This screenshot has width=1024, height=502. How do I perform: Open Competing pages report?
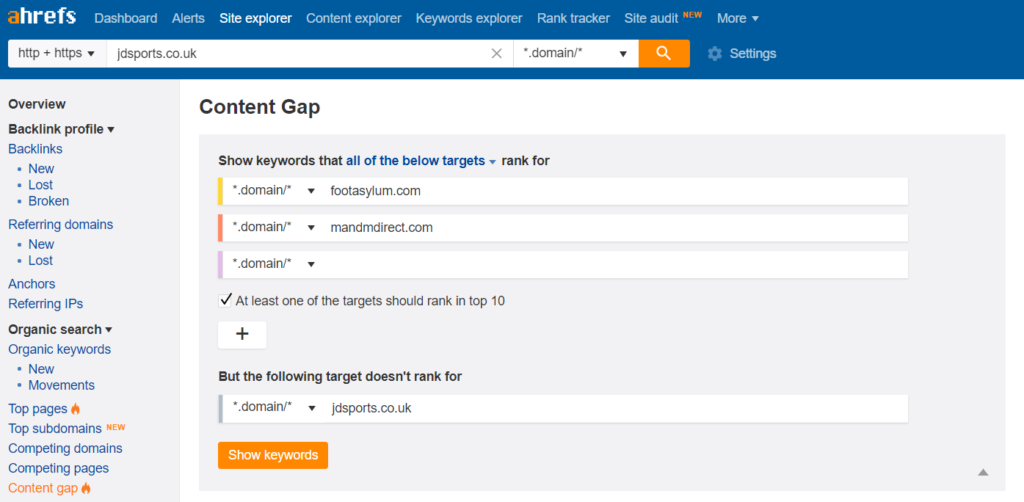click(x=58, y=468)
